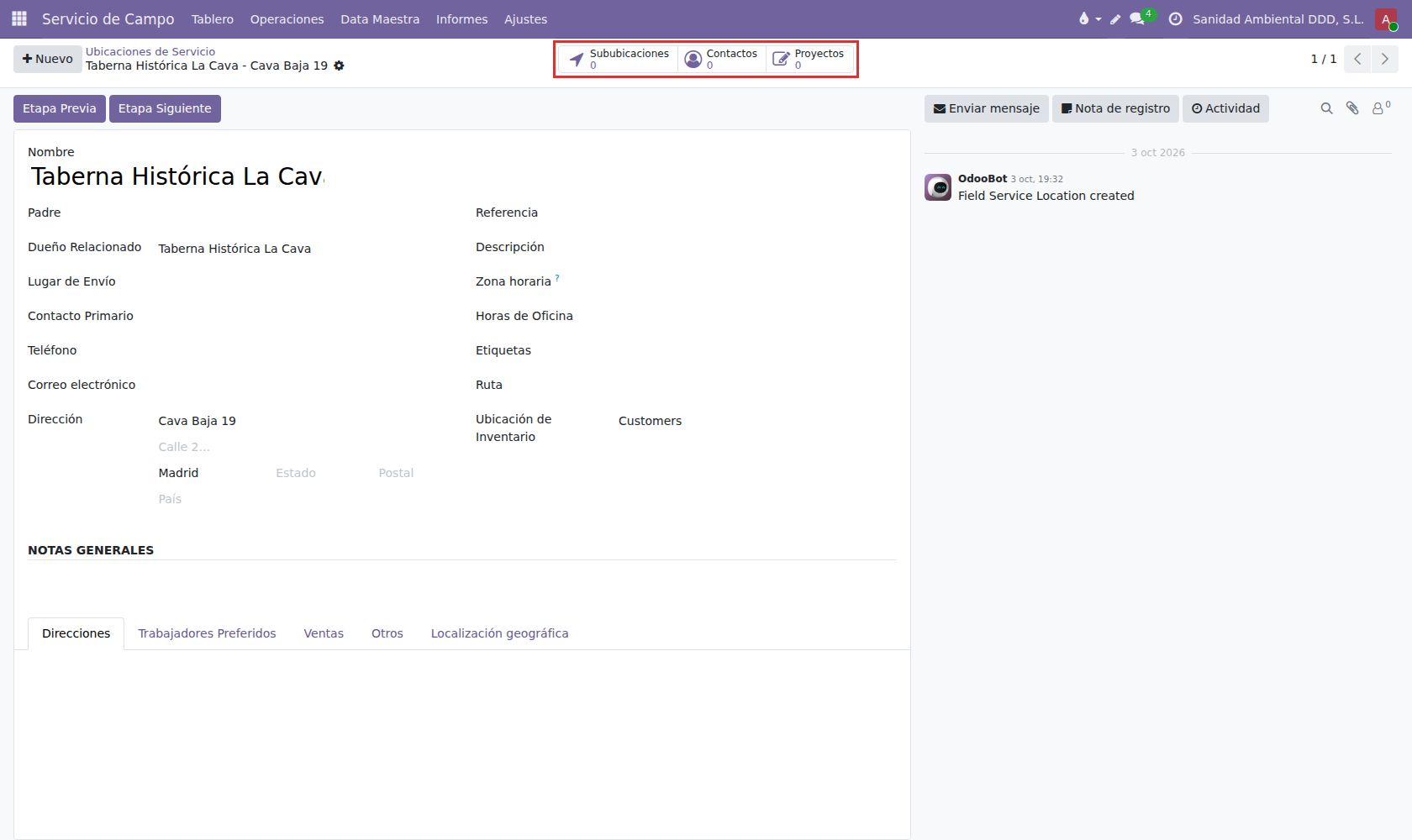This screenshot has height=840, width=1412.
Task: Click the Calle 2 address field
Action: (303, 447)
